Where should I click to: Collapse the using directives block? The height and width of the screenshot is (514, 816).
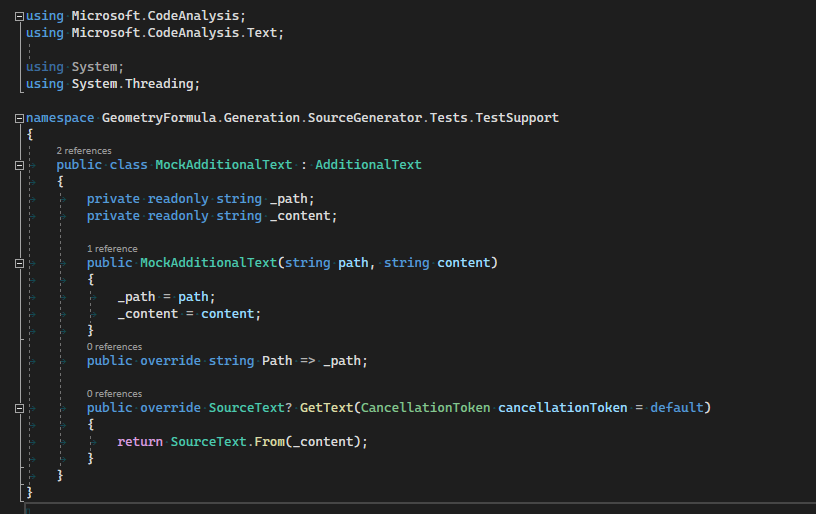click(19, 17)
